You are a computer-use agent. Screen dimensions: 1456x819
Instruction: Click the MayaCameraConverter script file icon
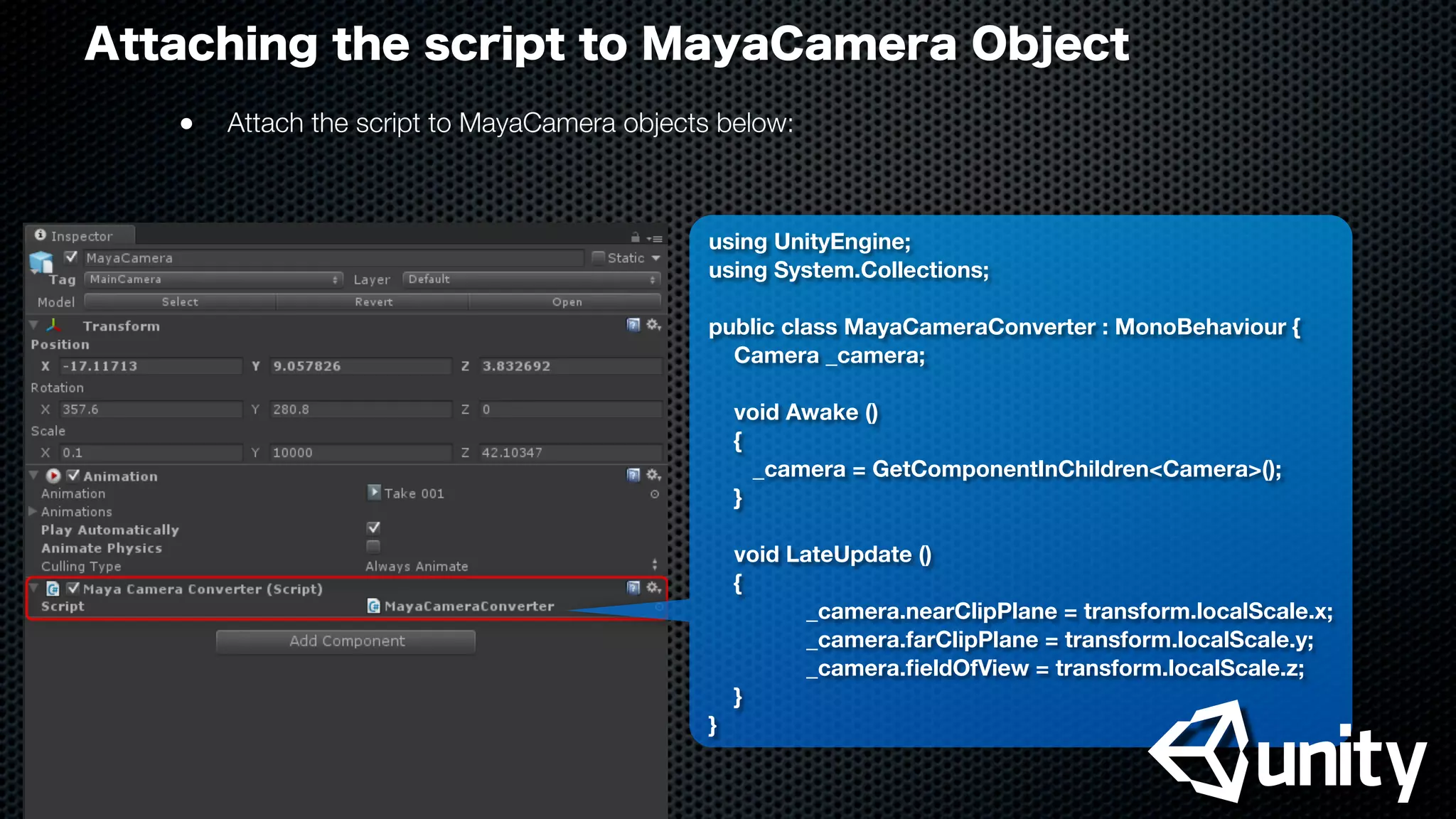tap(373, 606)
